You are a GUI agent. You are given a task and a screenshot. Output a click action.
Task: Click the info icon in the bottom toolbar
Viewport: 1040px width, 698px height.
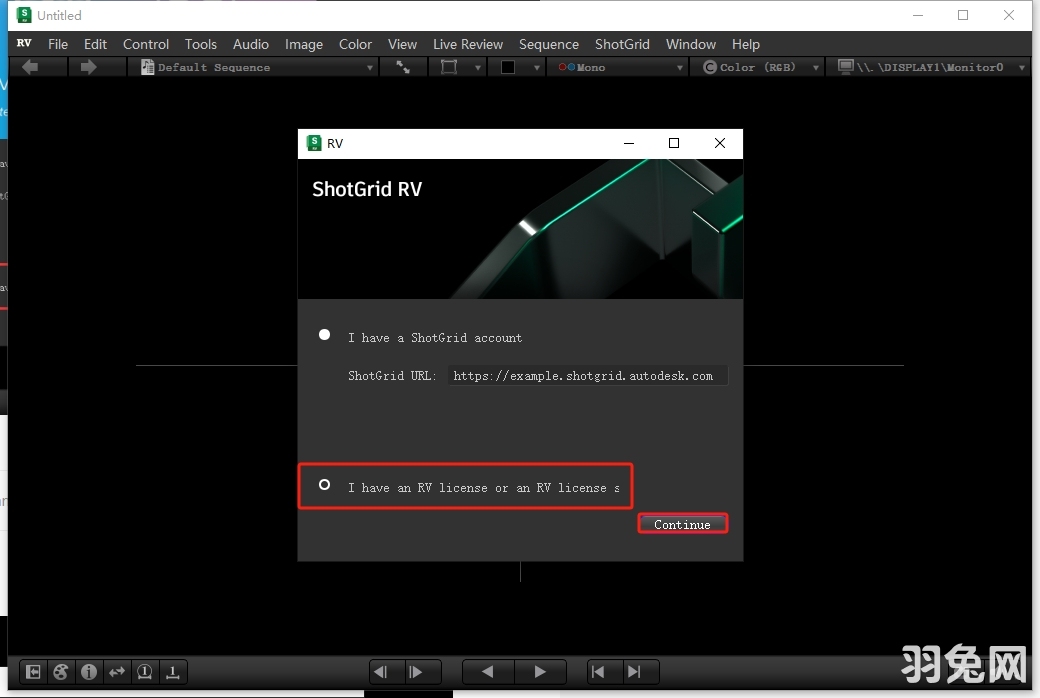coord(88,672)
